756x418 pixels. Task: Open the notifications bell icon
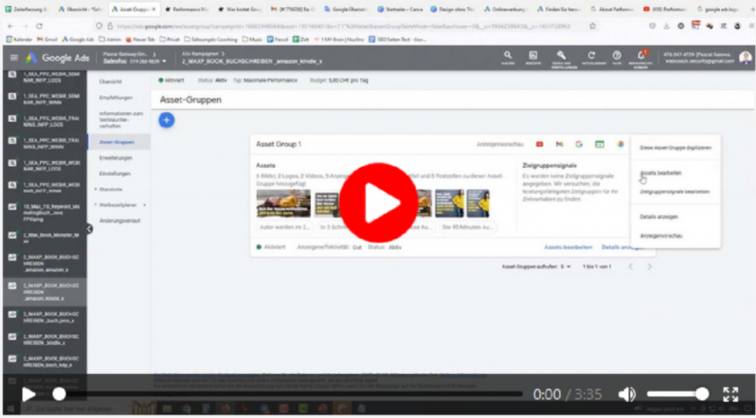click(x=641, y=57)
